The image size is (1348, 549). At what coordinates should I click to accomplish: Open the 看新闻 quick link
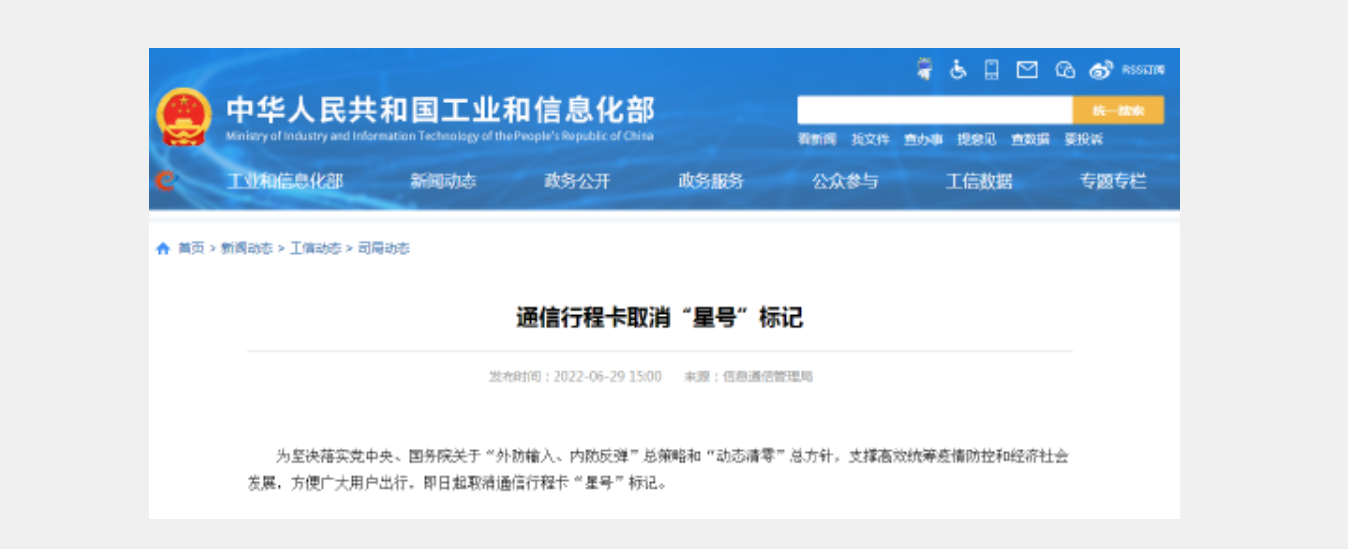pyautogui.click(x=816, y=140)
